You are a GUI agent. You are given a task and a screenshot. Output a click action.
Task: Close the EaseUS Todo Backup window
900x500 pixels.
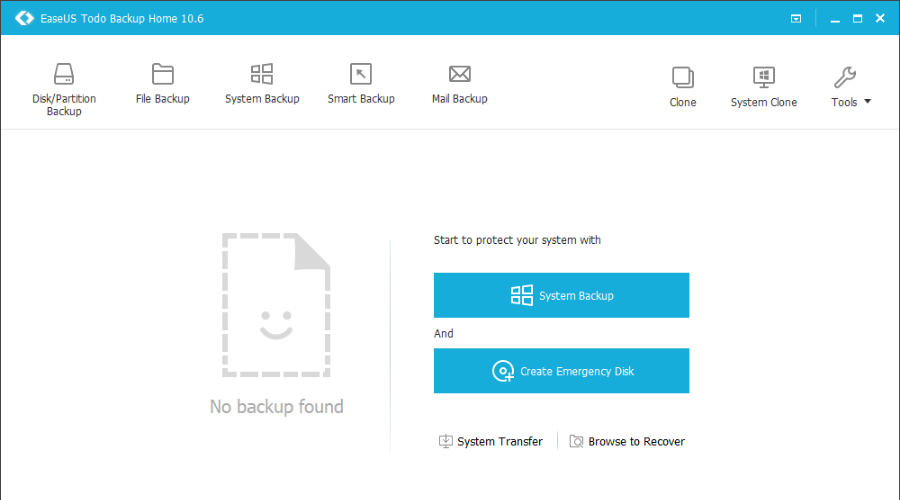click(x=880, y=18)
